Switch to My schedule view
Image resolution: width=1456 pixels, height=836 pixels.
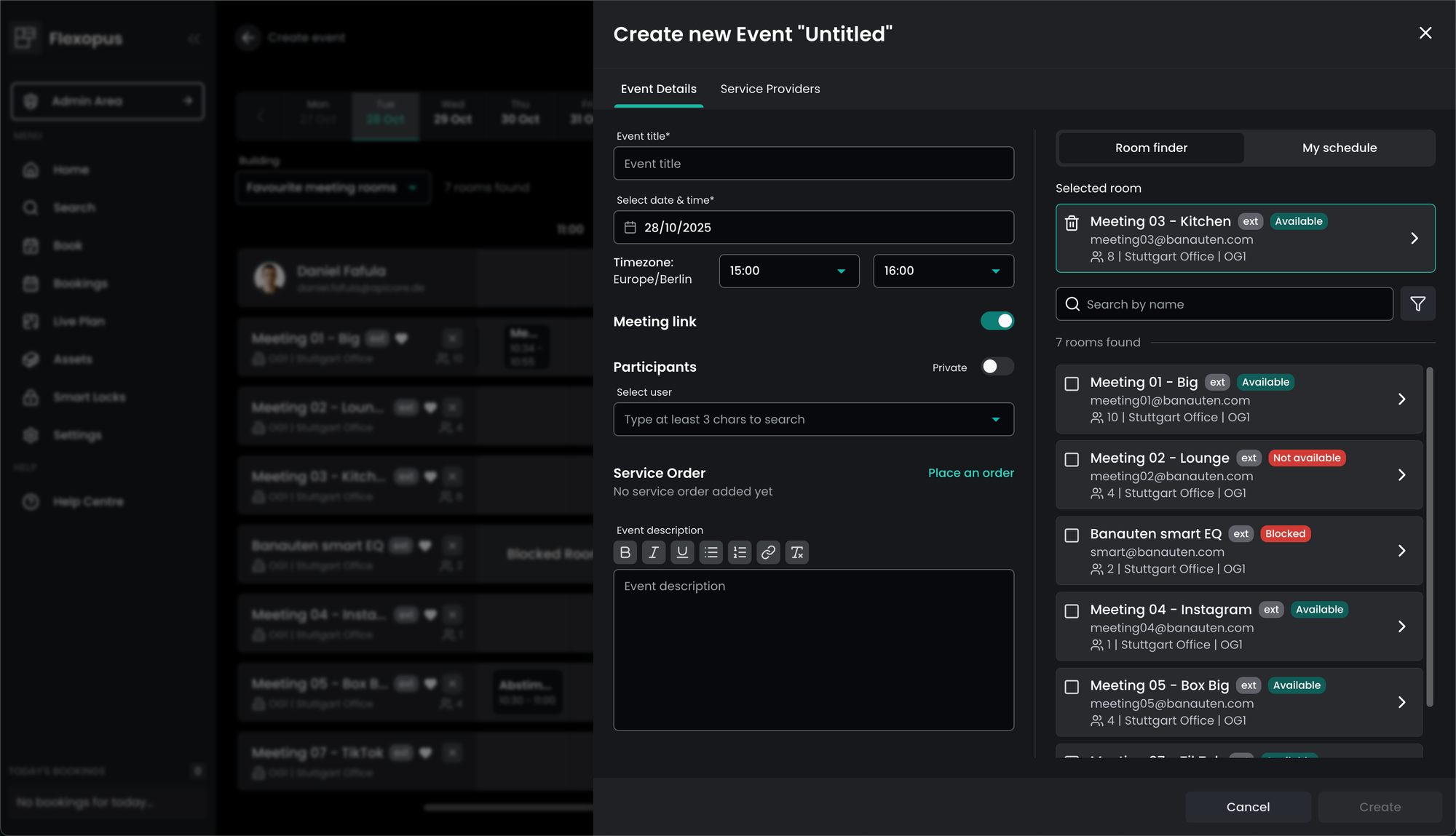[x=1339, y=148]
